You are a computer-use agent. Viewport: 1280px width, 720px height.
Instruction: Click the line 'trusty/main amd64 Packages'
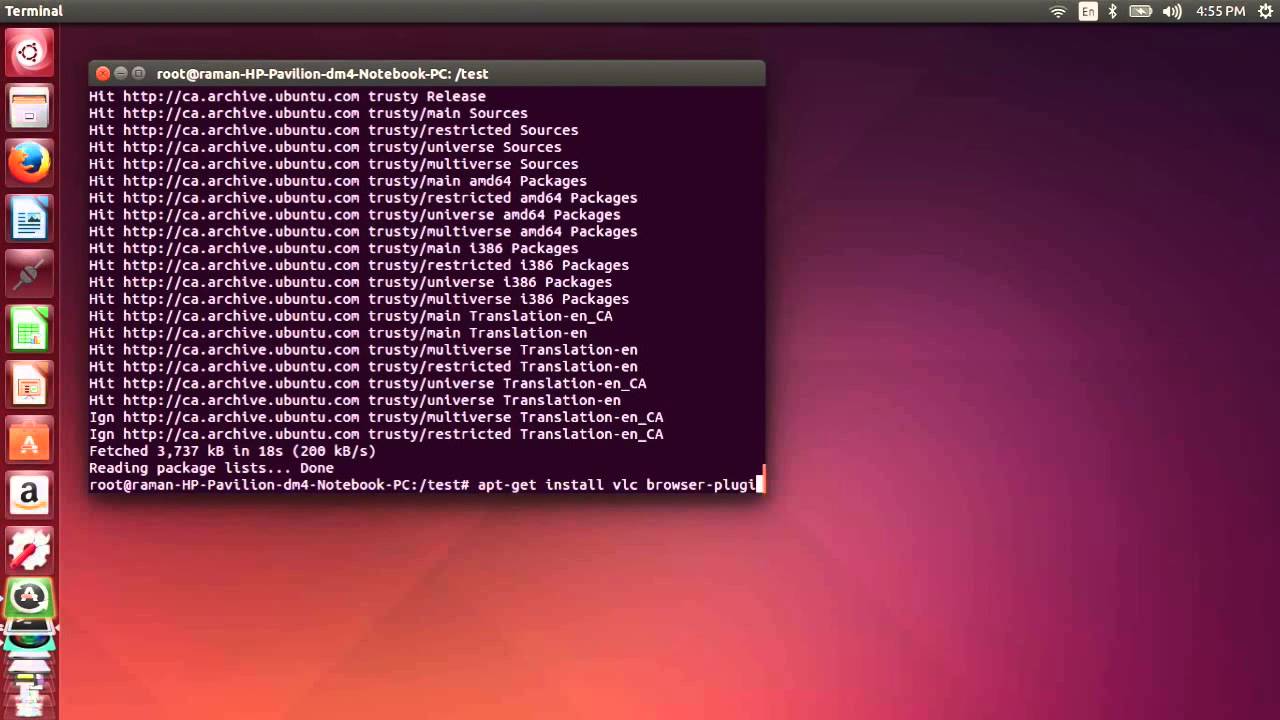click(338, 181)
